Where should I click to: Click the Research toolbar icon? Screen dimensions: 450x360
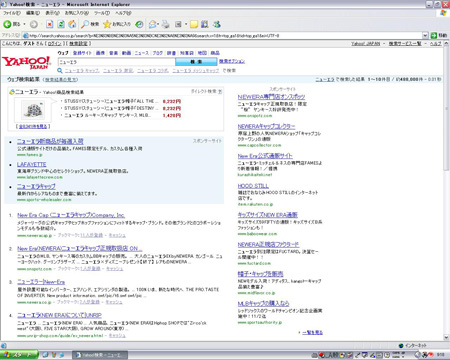[205, 24]
